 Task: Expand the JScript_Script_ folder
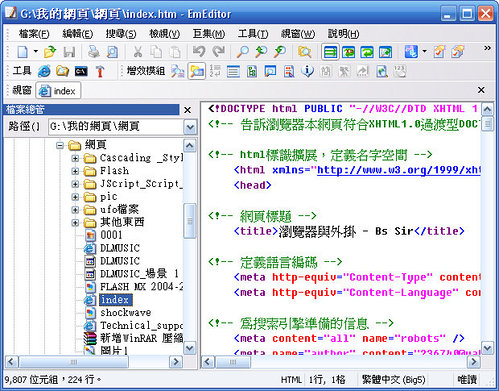tap(75, 184)
